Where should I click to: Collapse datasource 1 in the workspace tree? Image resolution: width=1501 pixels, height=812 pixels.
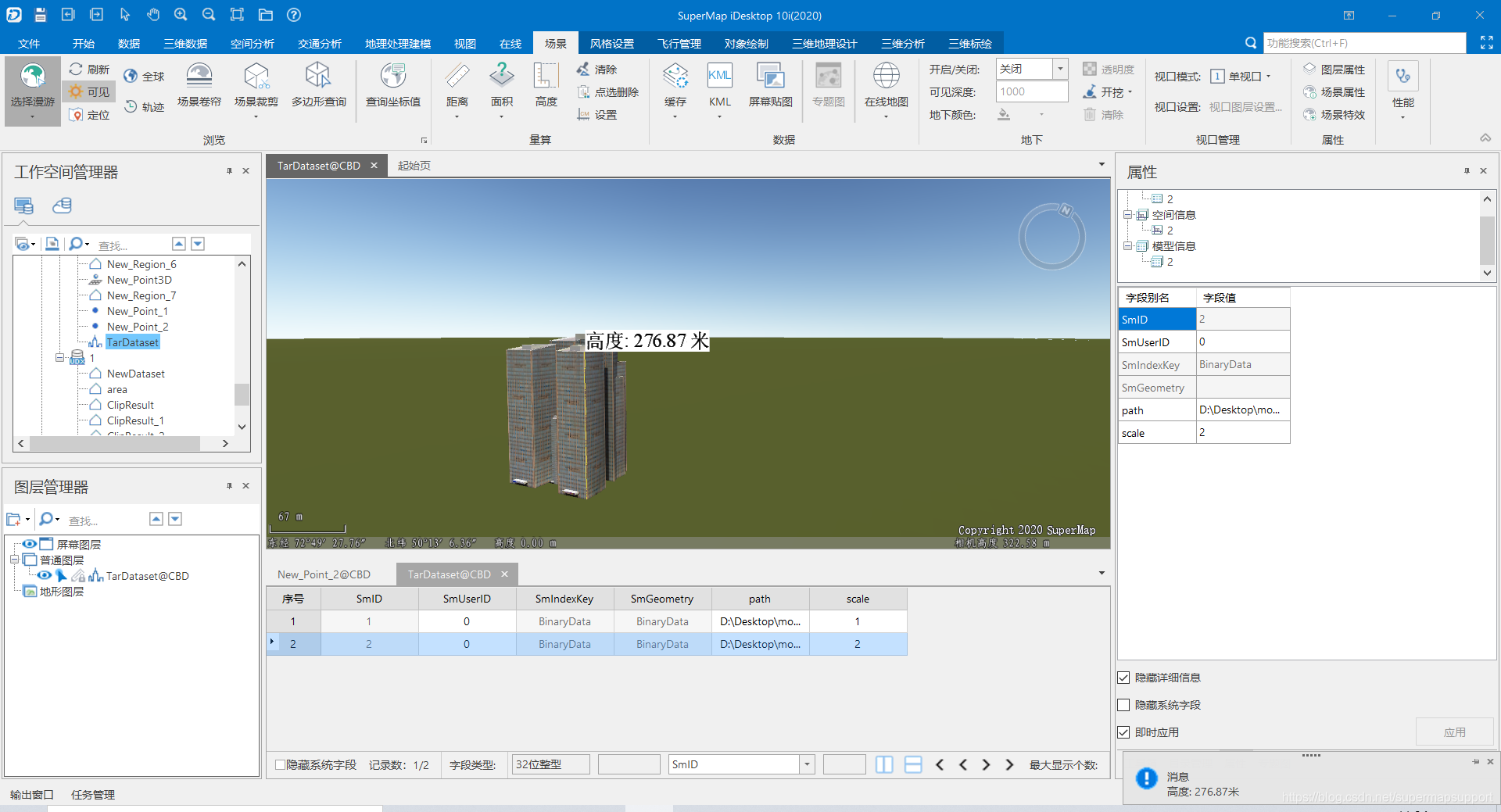point(59,357)
